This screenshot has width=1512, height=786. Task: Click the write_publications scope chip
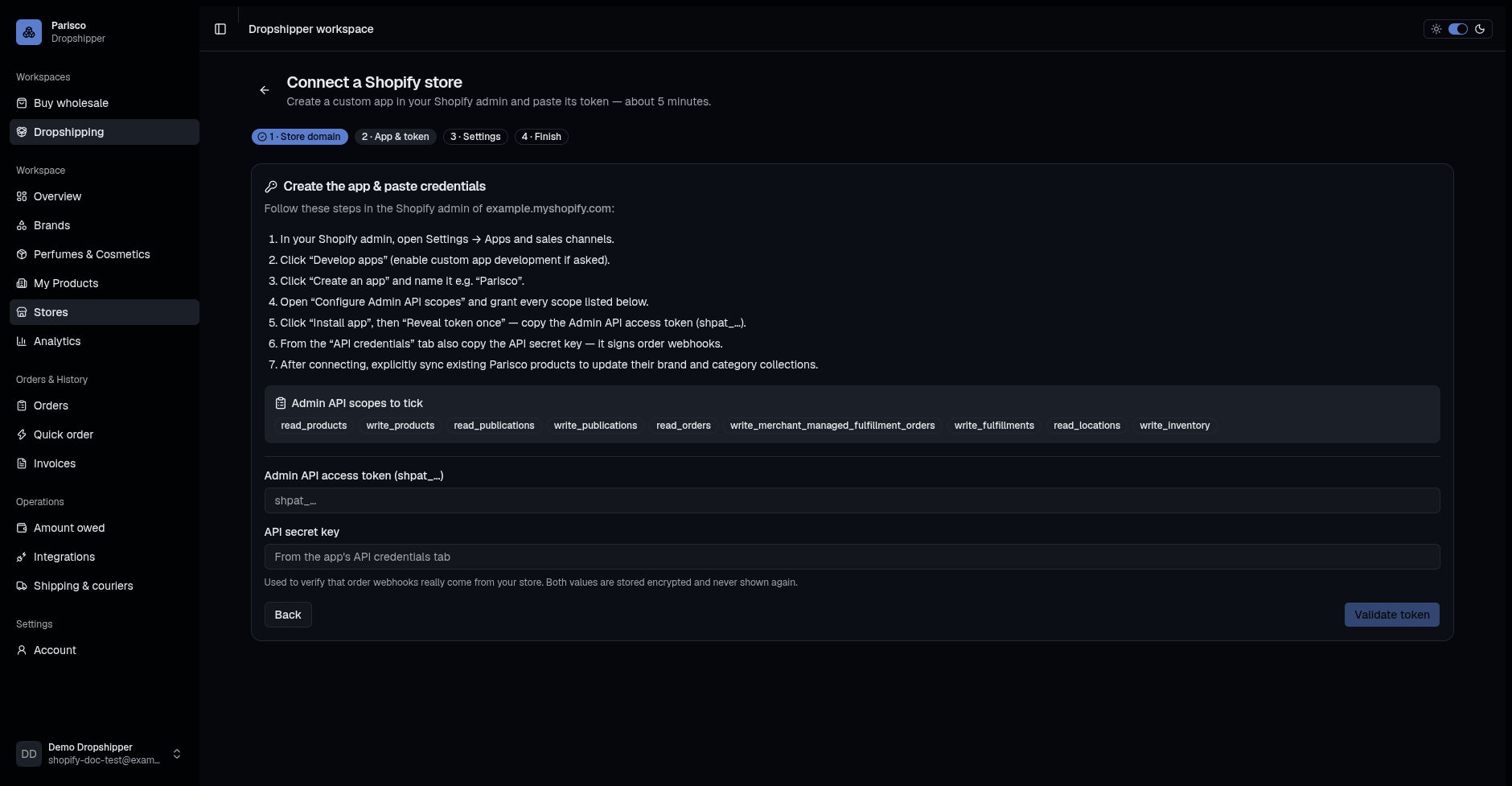pyautogui.click(x=595, y=426)
